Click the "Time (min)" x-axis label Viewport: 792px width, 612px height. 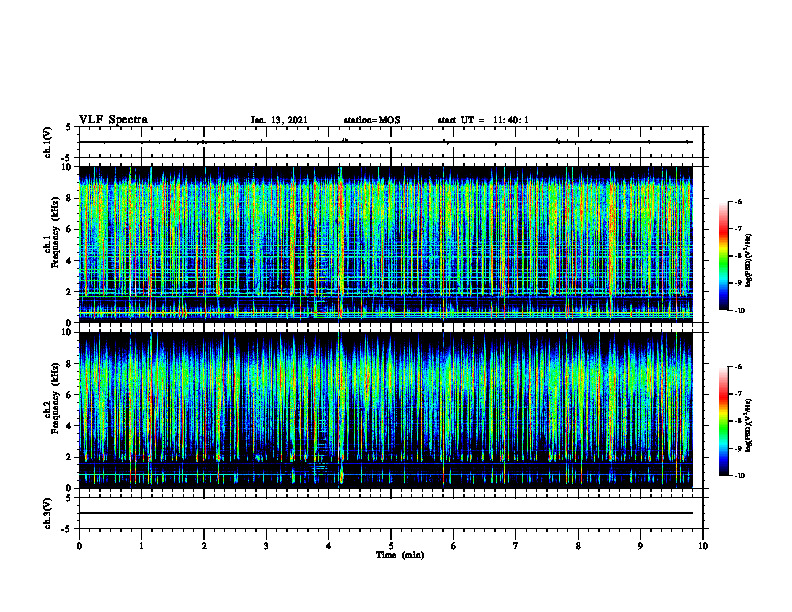(x=400, y=555)
